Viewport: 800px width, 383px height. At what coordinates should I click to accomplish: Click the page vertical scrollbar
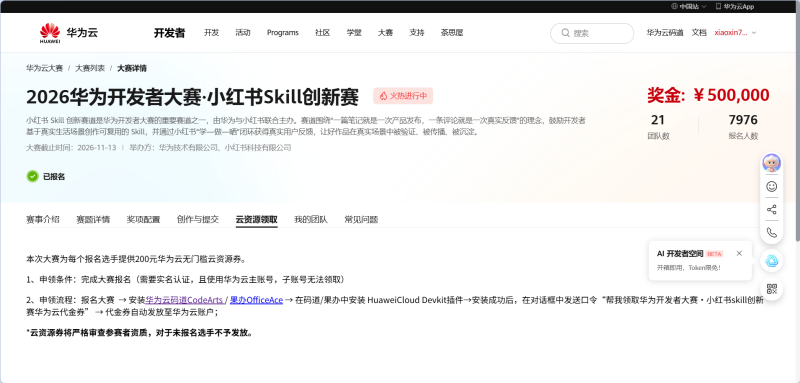point(797,127)
